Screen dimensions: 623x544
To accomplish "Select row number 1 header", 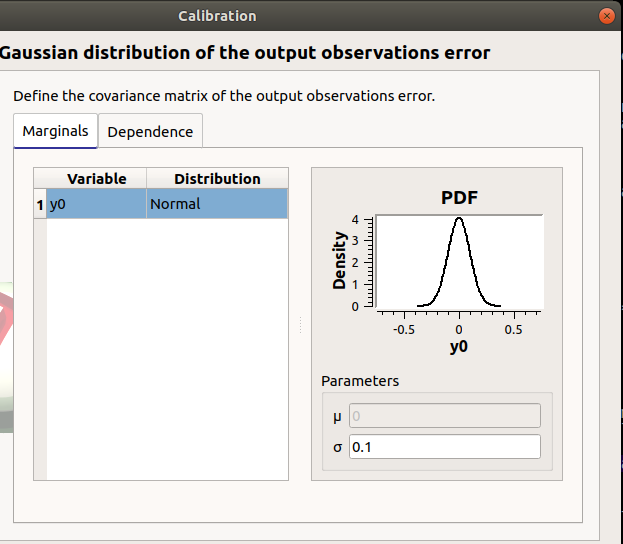I will 40,204.
